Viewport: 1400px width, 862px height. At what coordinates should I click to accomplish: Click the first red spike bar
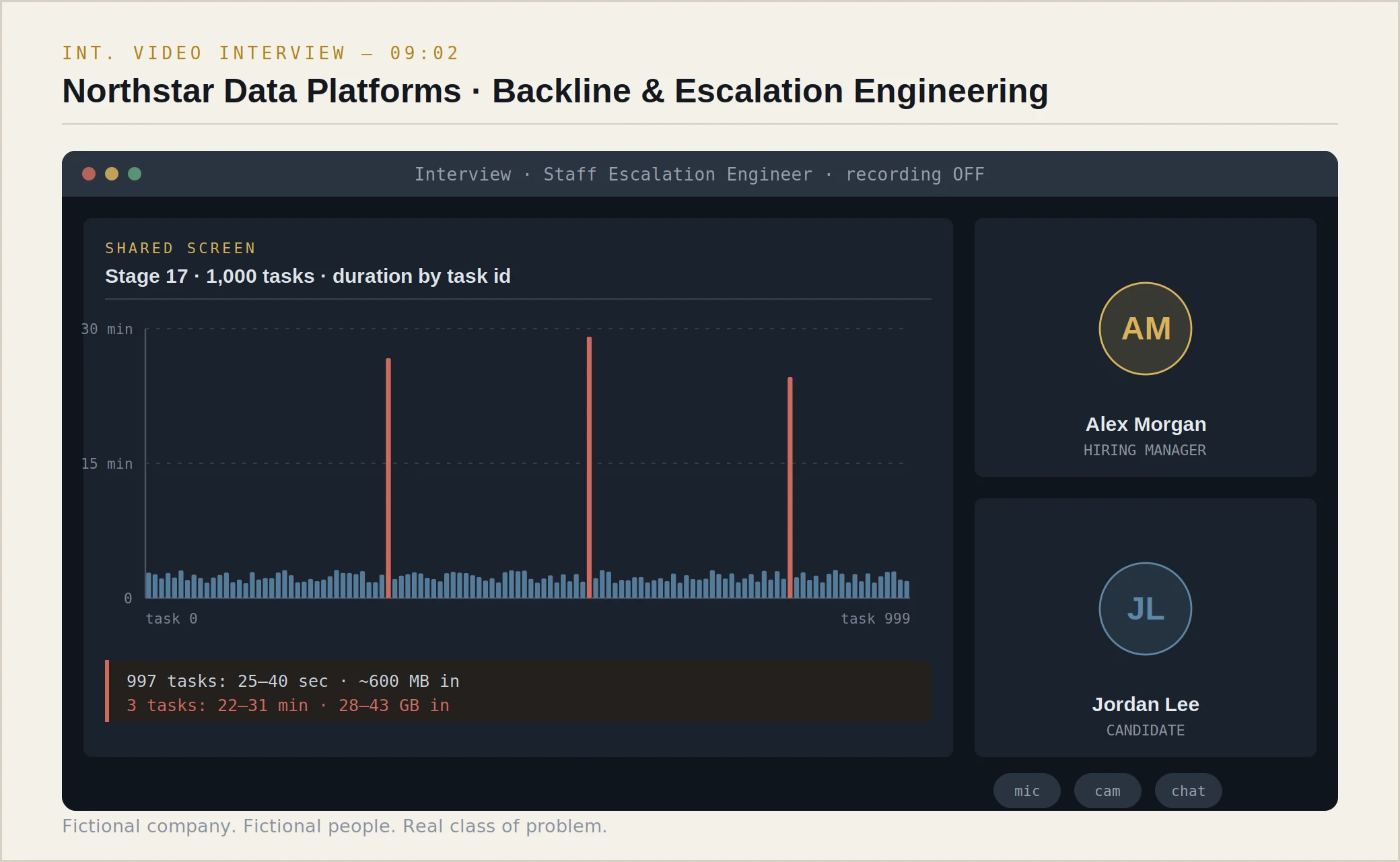(388, 478)
